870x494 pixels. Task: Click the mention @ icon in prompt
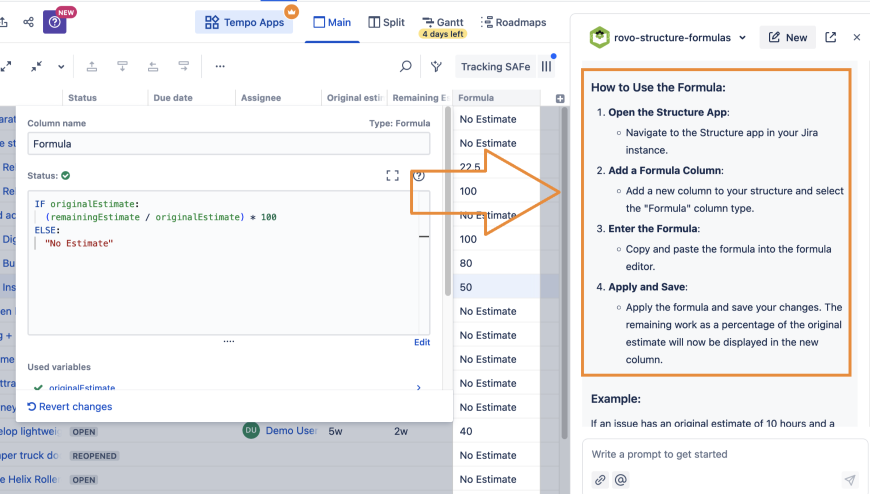(x=621, y=480)
